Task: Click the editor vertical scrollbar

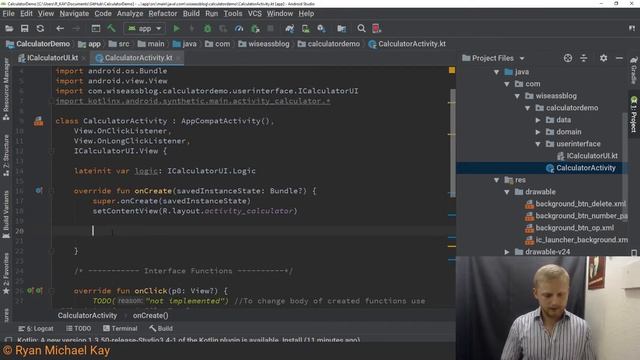Action: pyautogui.click(x=453, y=143)
